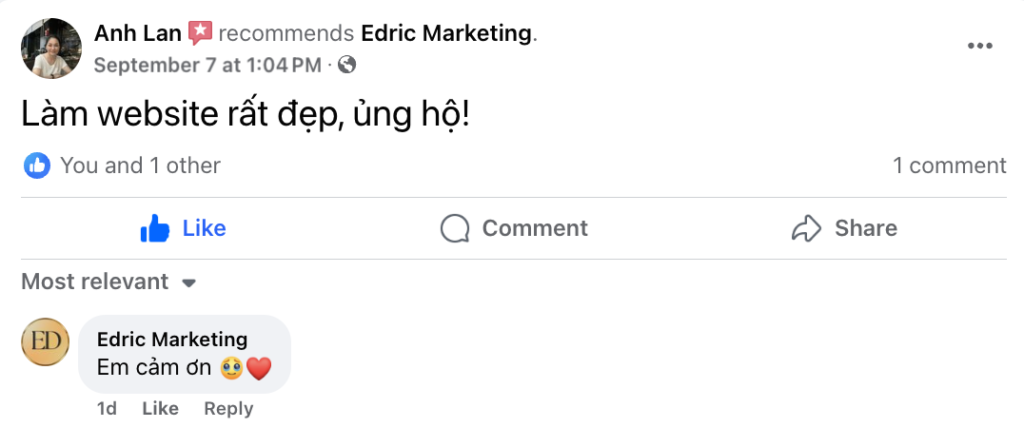Click the September 7 at 1:04 PM timestamp

[x=207, y=65]
